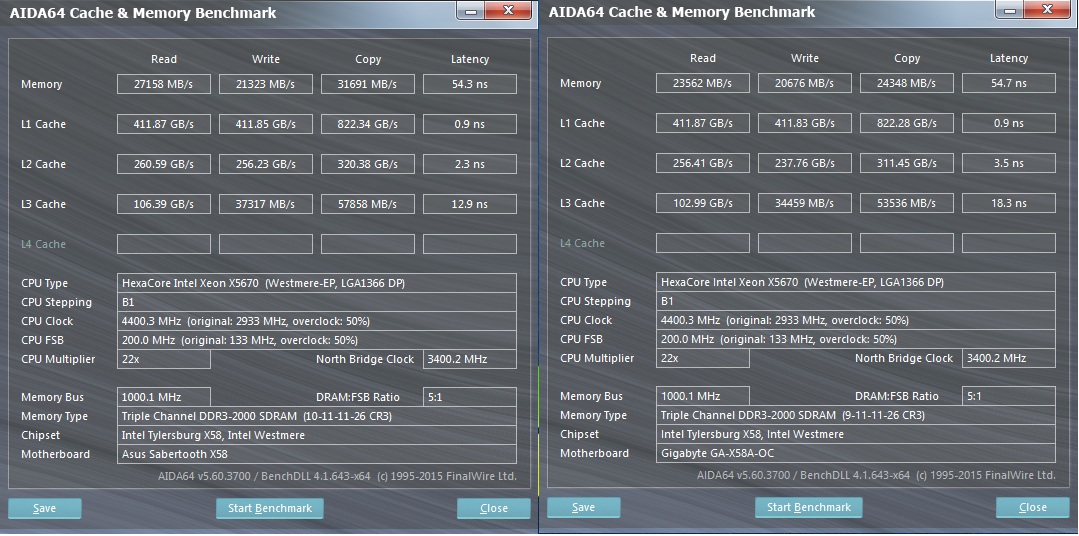Screen dimensions: 1079x536
Task: Select L2 Cache Write 237.76 GB/s field
Action: [804, 162]
